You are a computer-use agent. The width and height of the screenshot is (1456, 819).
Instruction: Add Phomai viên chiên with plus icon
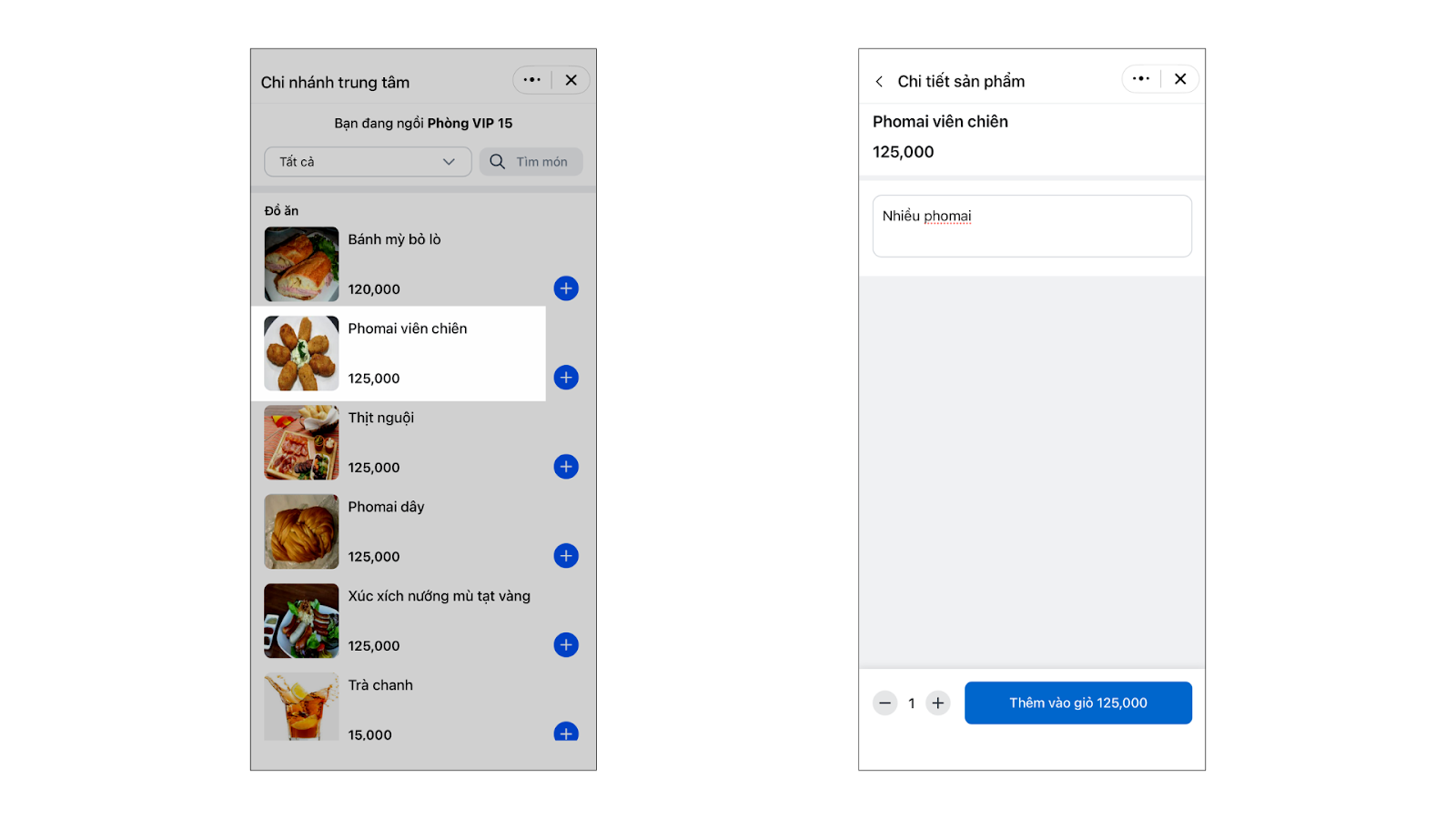[x=566, y=378]
